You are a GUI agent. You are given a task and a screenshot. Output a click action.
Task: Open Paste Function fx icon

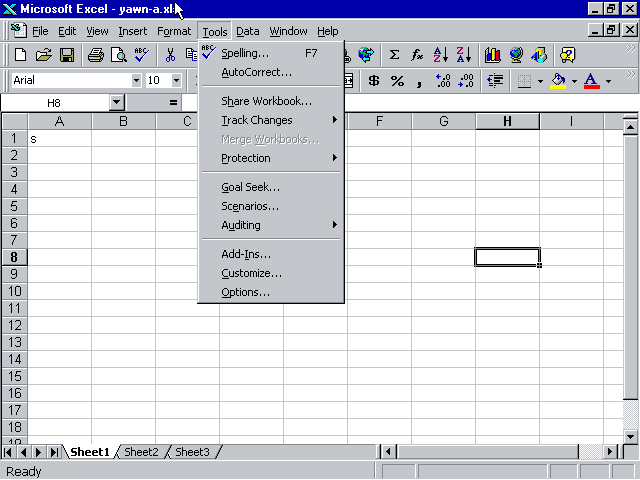(x=417, y=55)
